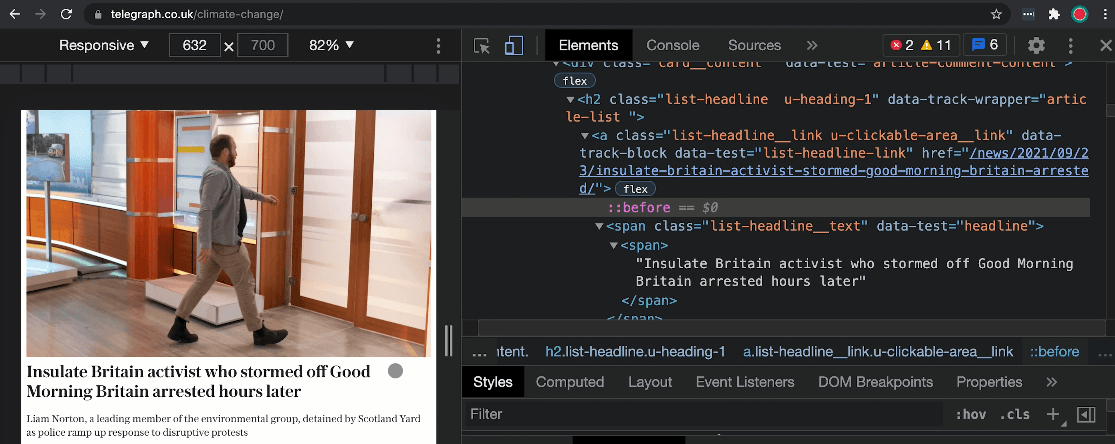Select the ::before pseudo-element row
This screenshot has width=1115, height=444.
(x=775, y=208)
